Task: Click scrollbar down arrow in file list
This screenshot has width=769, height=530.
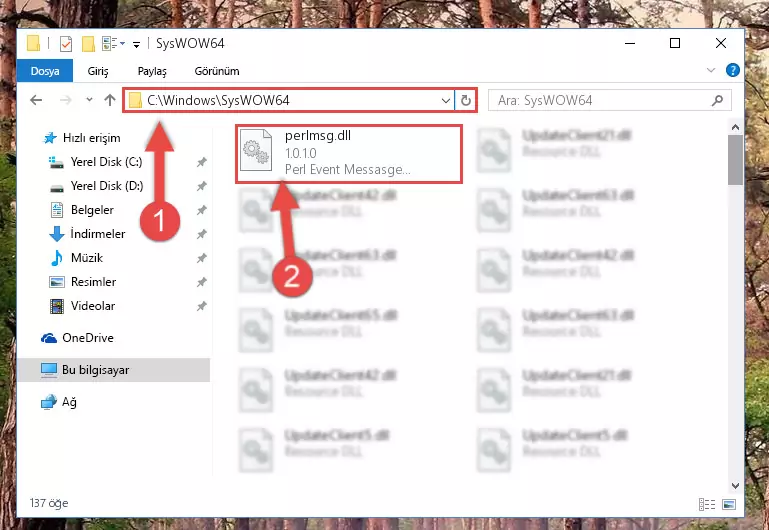Action: 735,485
